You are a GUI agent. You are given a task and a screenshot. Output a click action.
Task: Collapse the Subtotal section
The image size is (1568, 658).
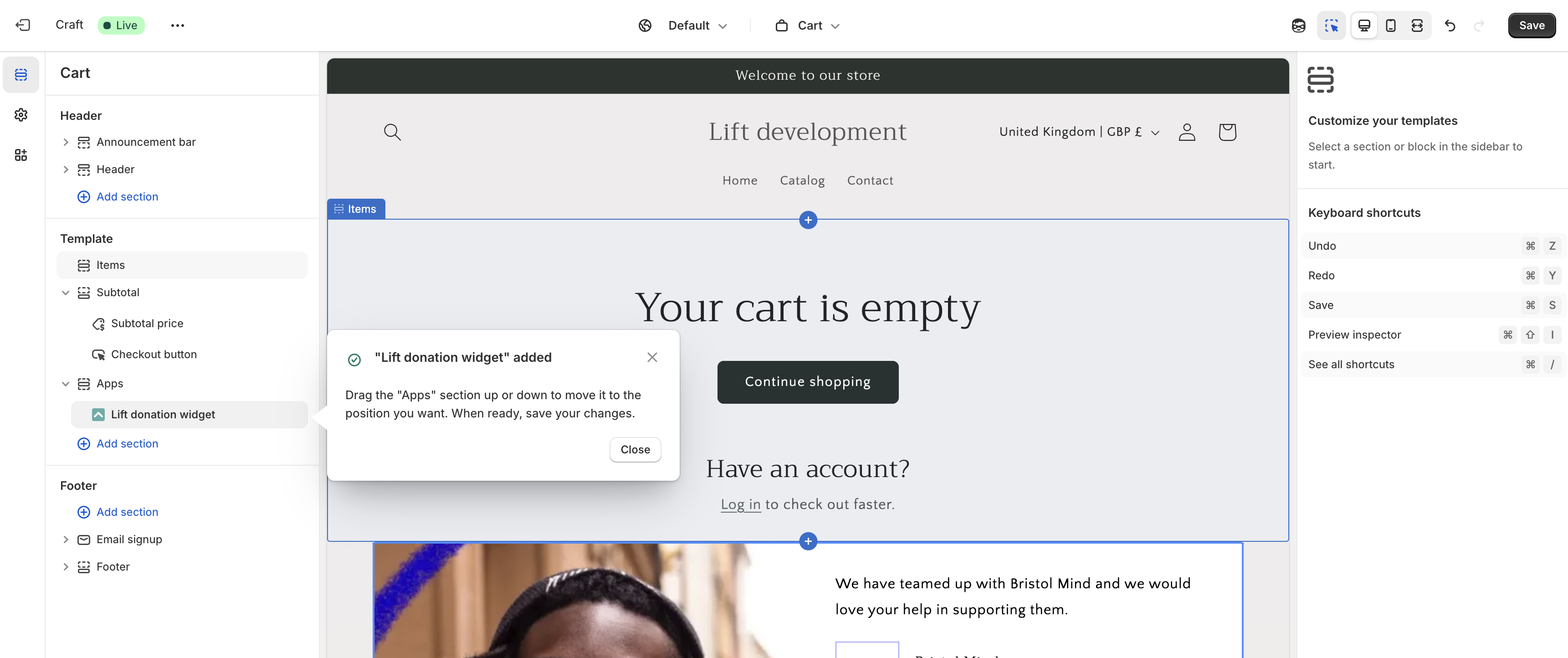coord(66,292)
